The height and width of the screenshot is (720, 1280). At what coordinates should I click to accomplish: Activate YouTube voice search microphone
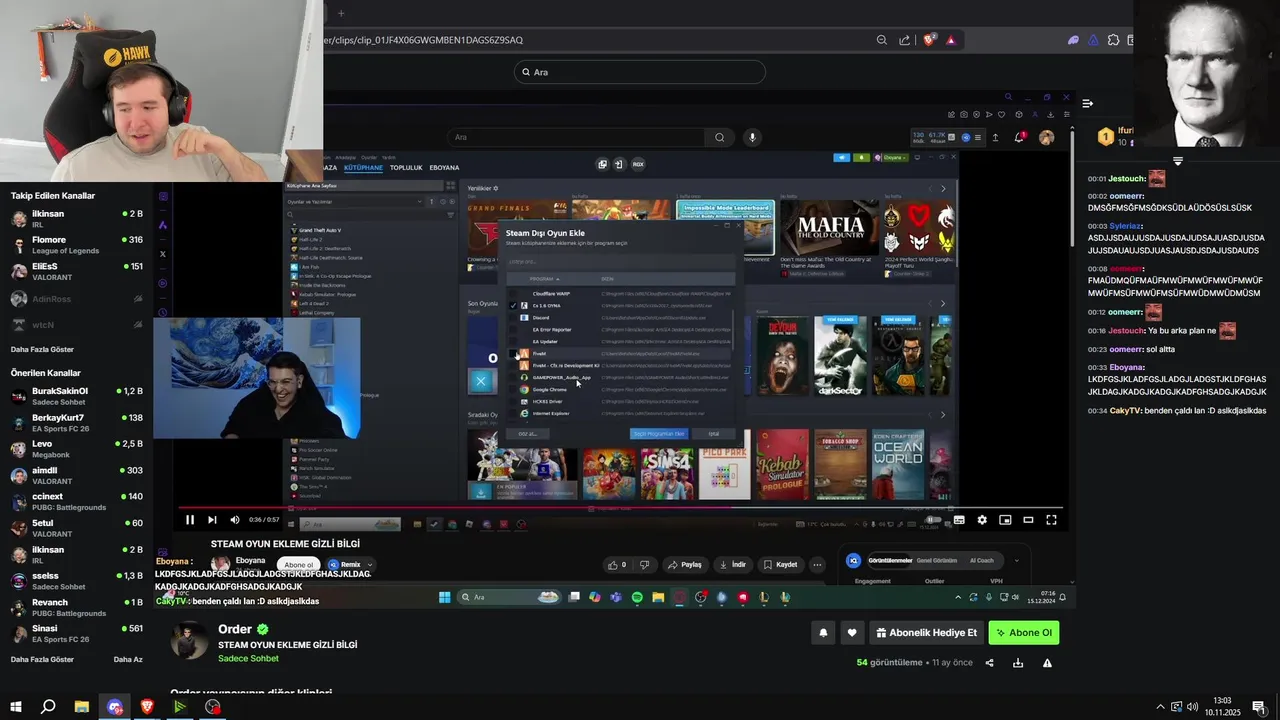point(752,137)
